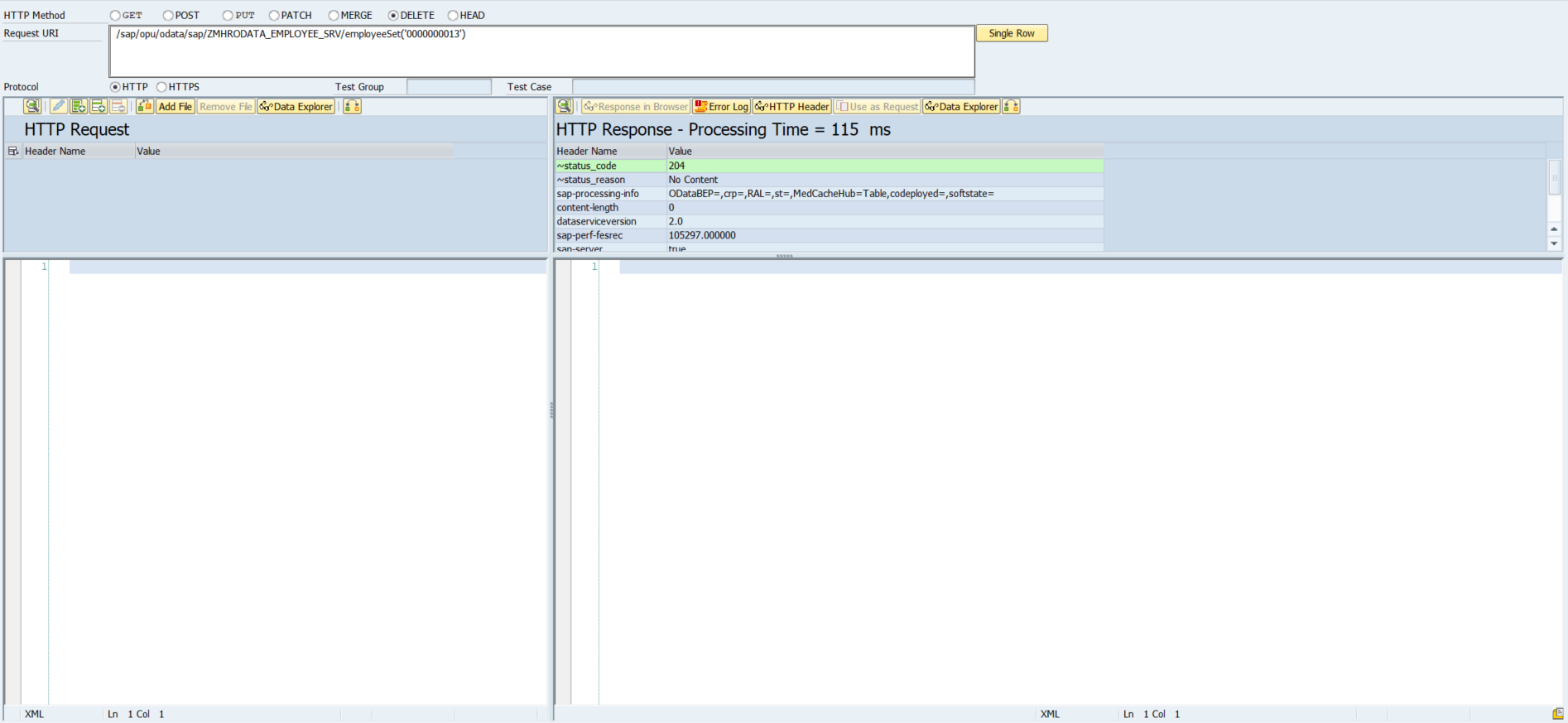This screenshot has width=1568, height=723.
Task: Click line 1 in the request body editor
Action: tap(307, 267)
